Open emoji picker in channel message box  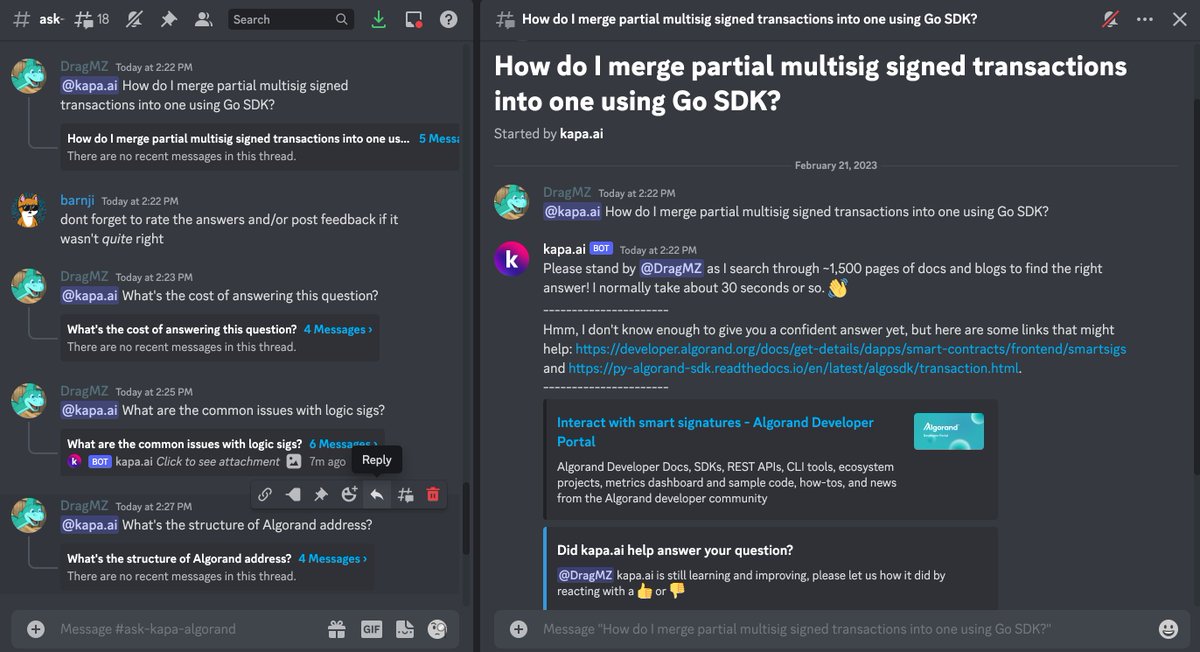tap(437, 629)
